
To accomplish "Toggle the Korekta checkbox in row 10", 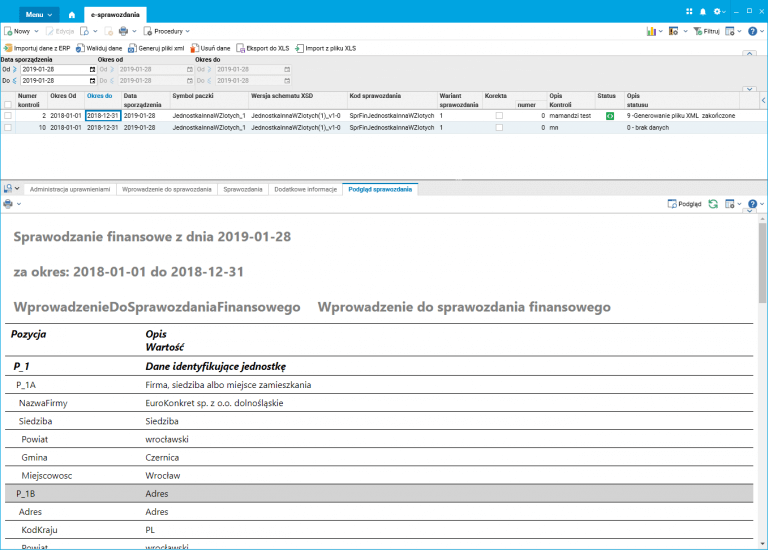I will click(499, 127).
